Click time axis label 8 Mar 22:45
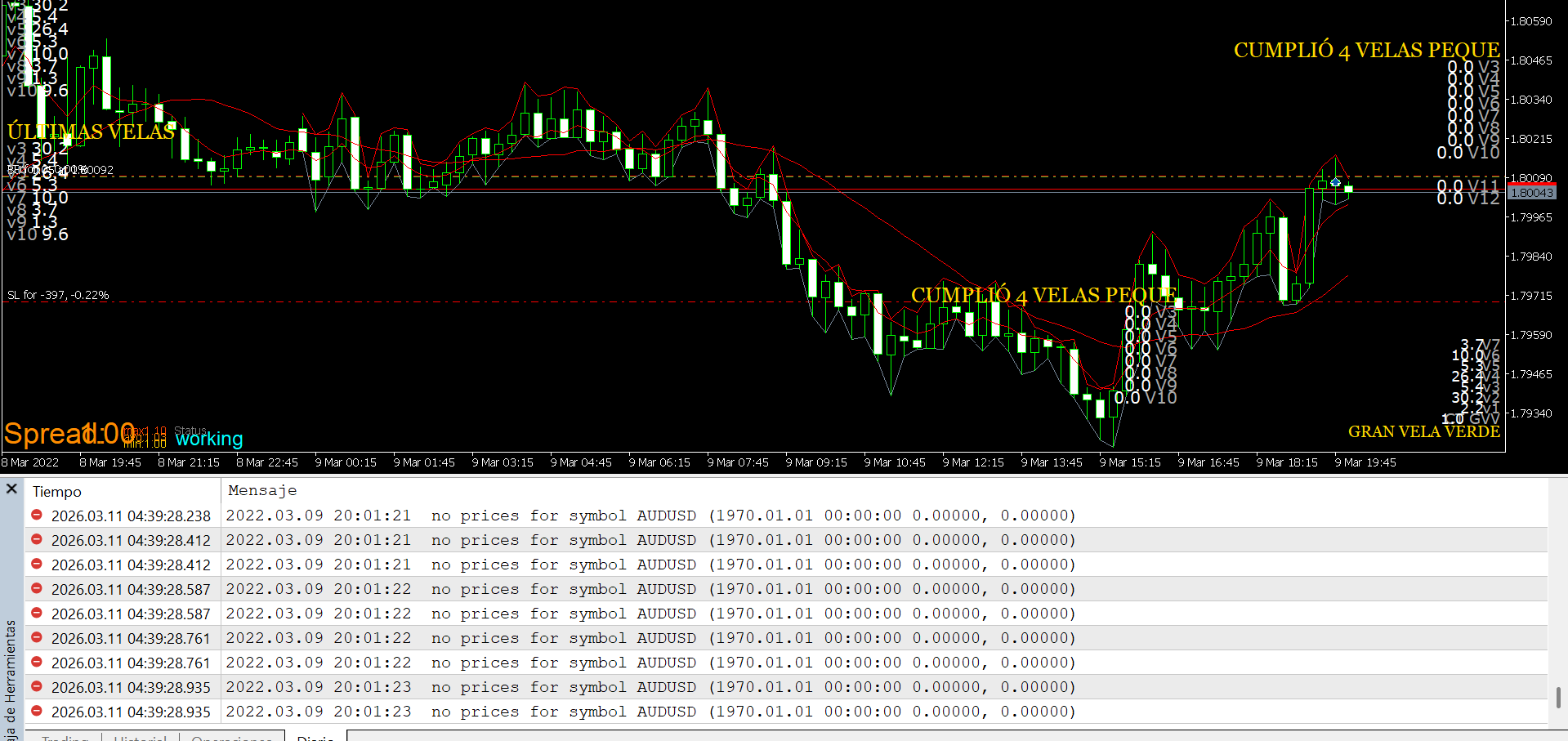 (267, 462)
